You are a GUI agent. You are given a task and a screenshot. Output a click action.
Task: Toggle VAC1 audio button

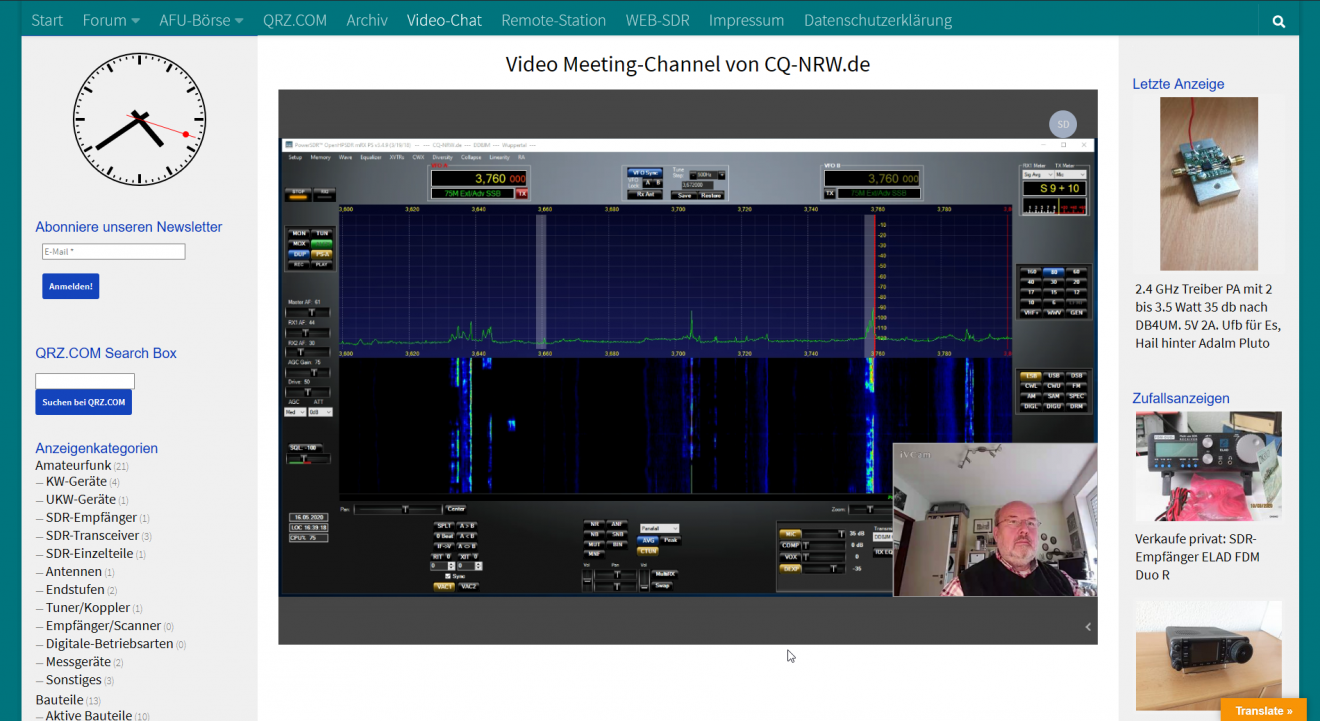point(444,587)
